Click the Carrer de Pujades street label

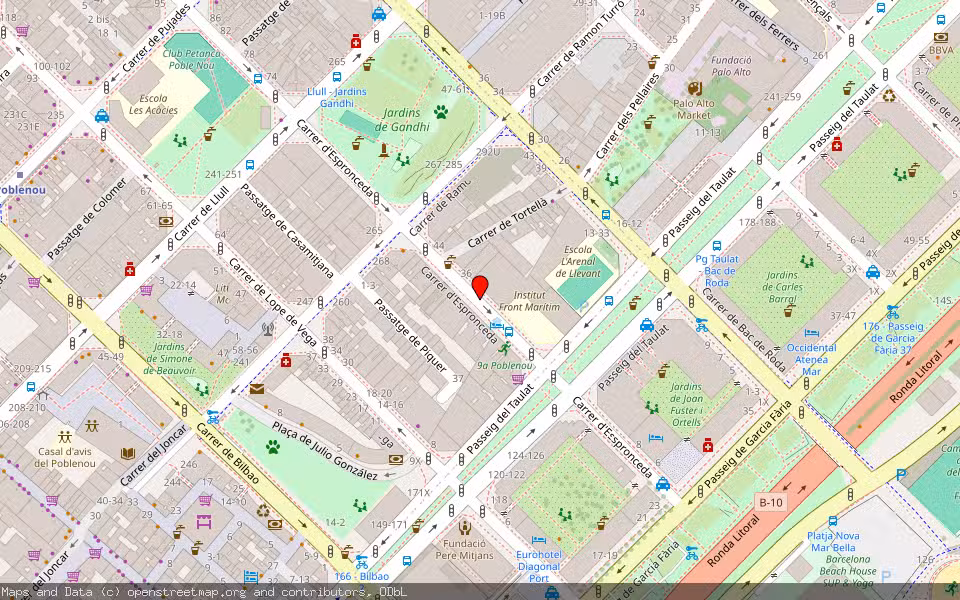(x=157, y=39)
